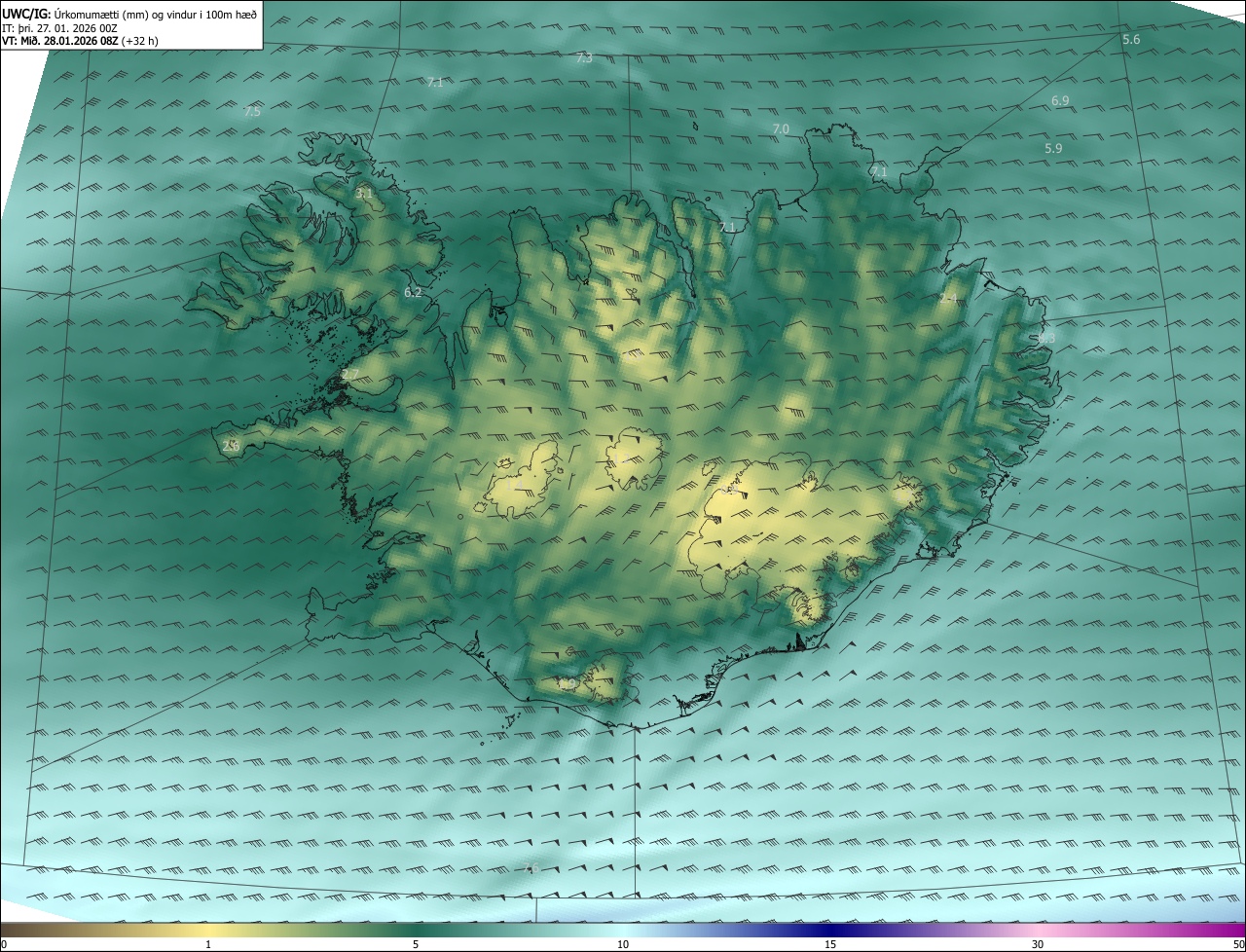Viewport: 1246px width, 952px height.
Task: Click the '0' tick label on the colour bar
Action: pyautogui.click(x=4, y=944)
